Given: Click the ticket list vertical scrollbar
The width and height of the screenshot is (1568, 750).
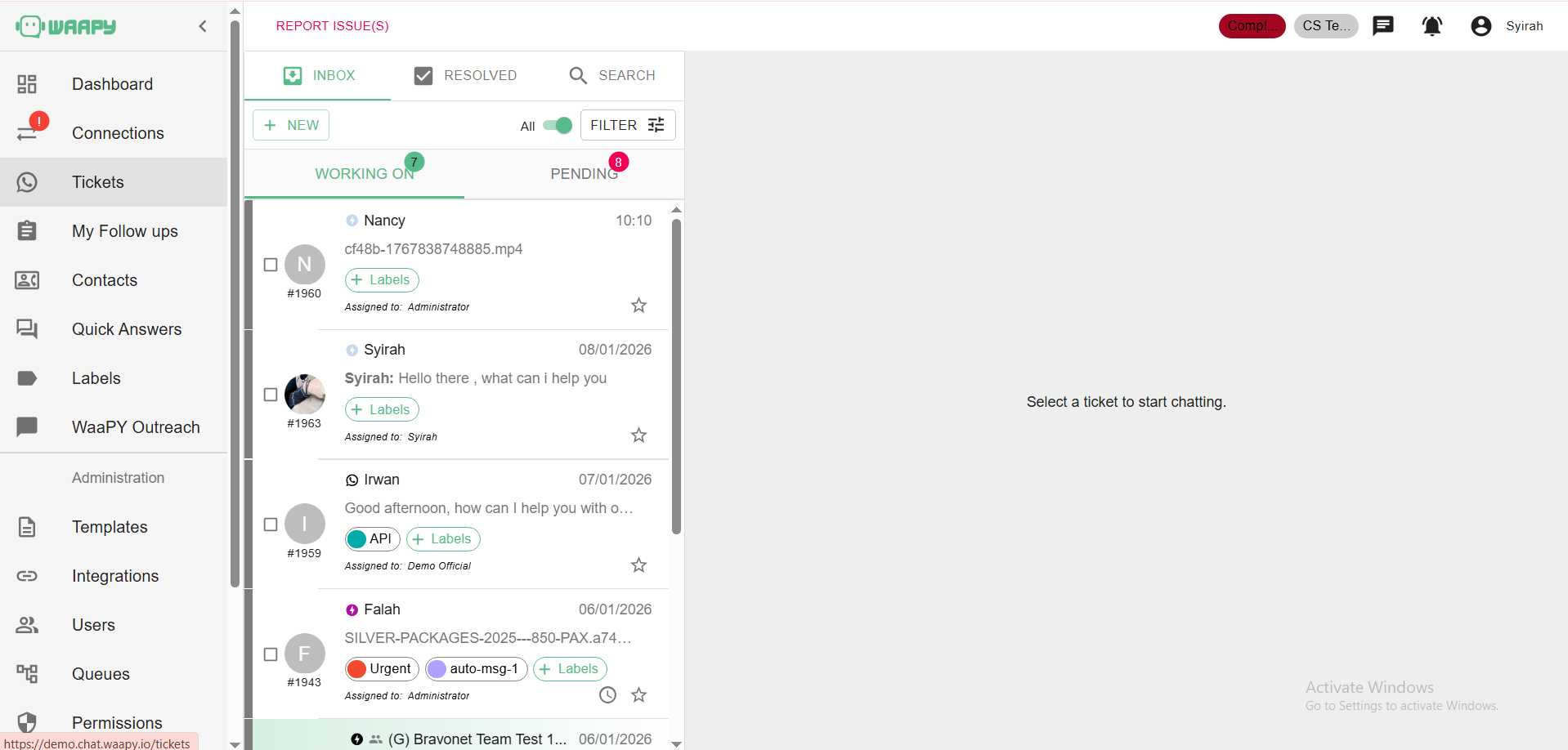Looking at the screenshot, I should [x=676, y=377].
